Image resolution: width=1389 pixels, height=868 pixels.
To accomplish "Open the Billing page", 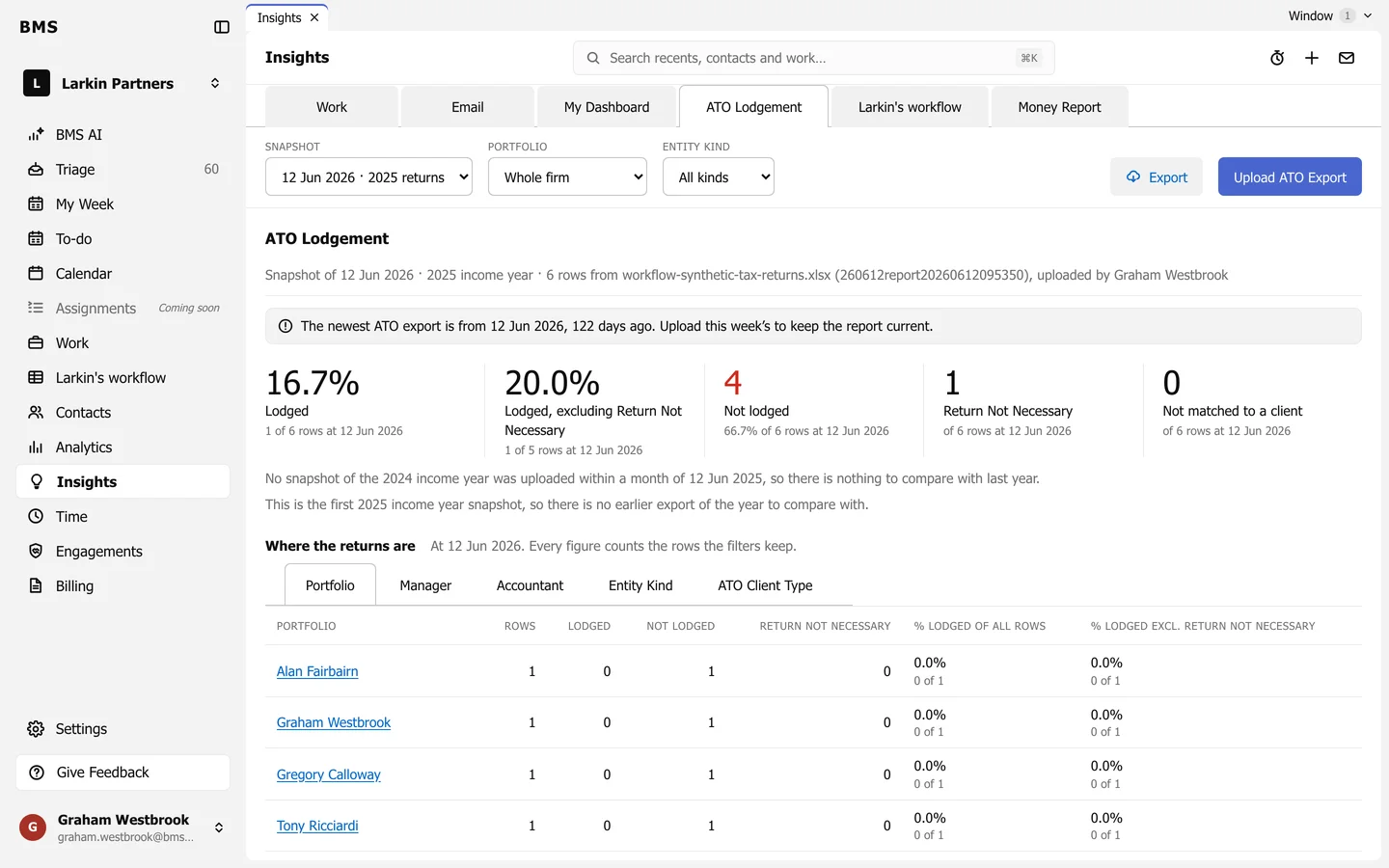I will point(123,586).
